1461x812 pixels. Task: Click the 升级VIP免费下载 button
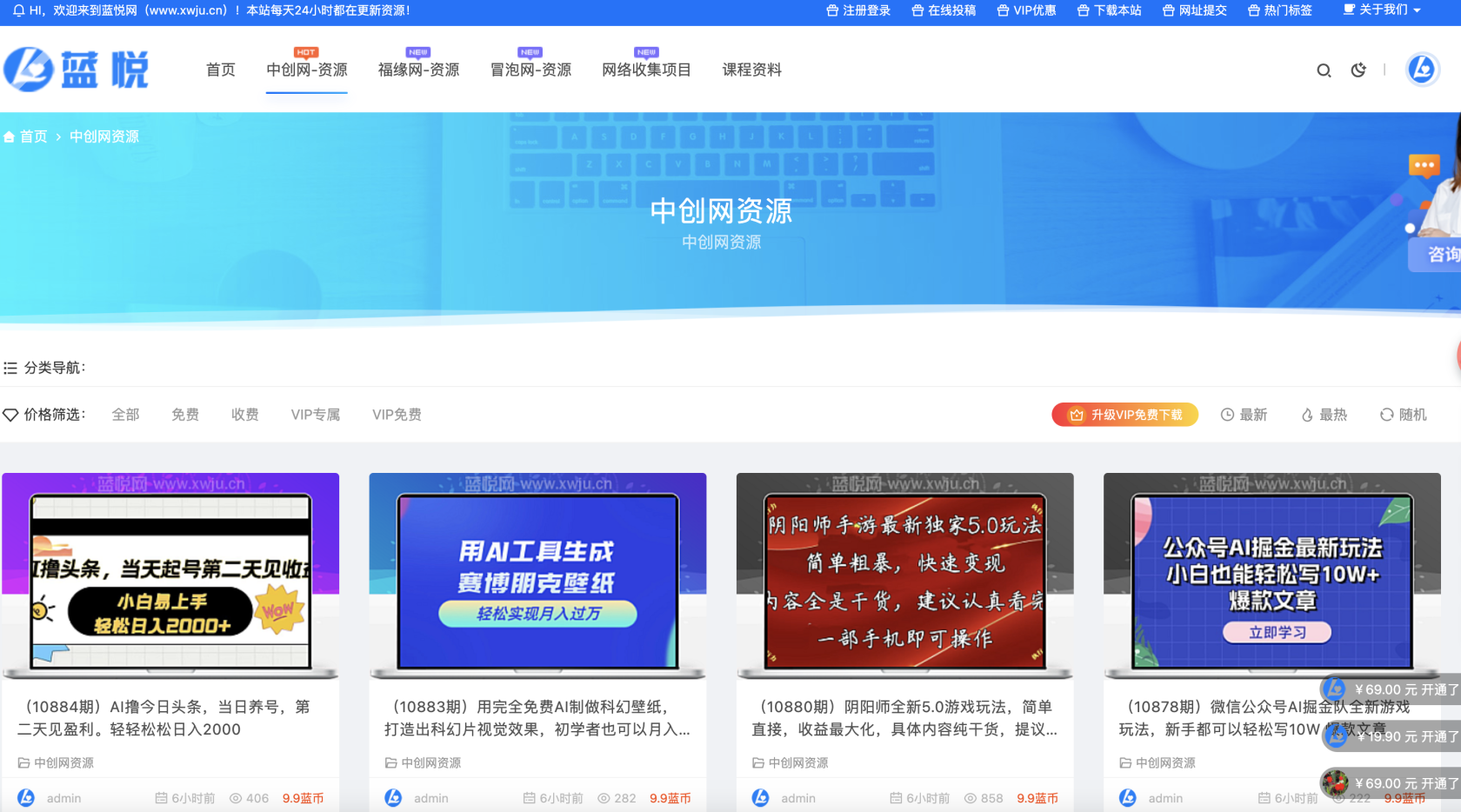(1124, 415)
